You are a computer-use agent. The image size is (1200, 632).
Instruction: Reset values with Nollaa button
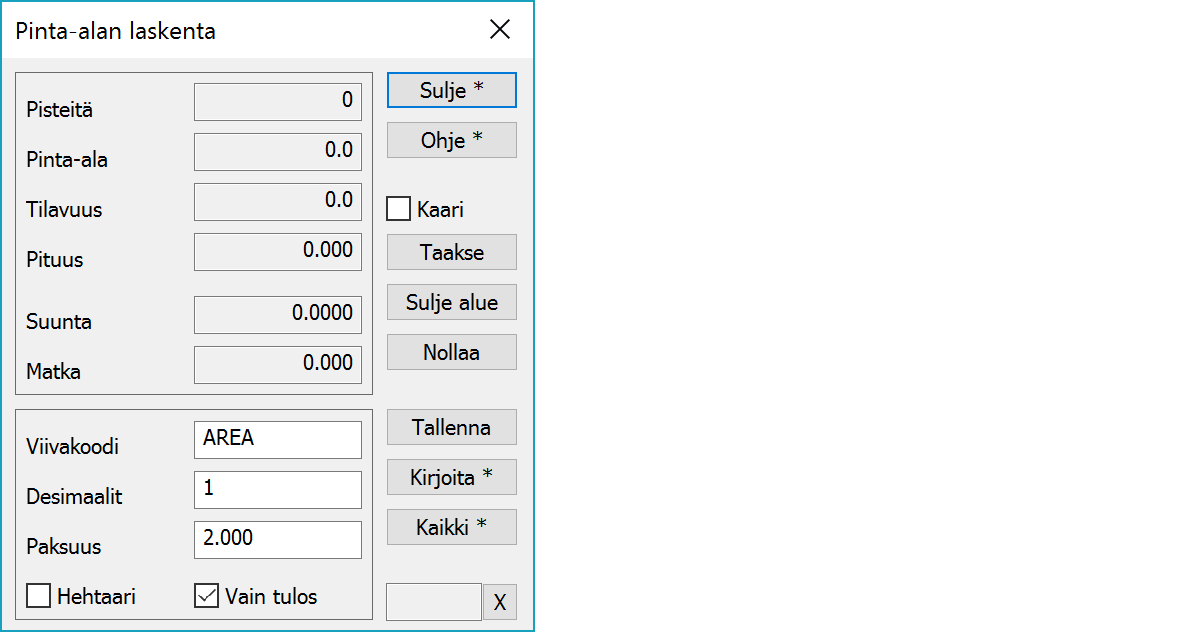pyautogui.click(x=451, y=352)
